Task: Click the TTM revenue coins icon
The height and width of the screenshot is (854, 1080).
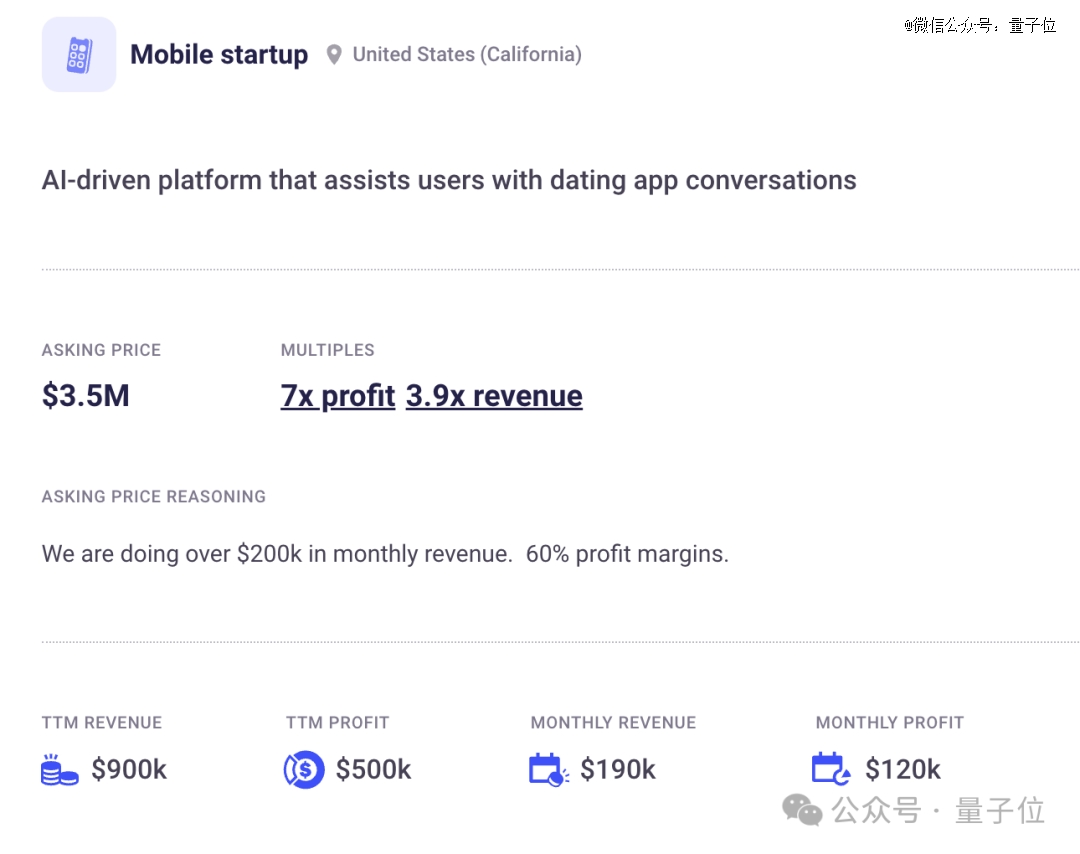Action: click(x=59, y=769)
